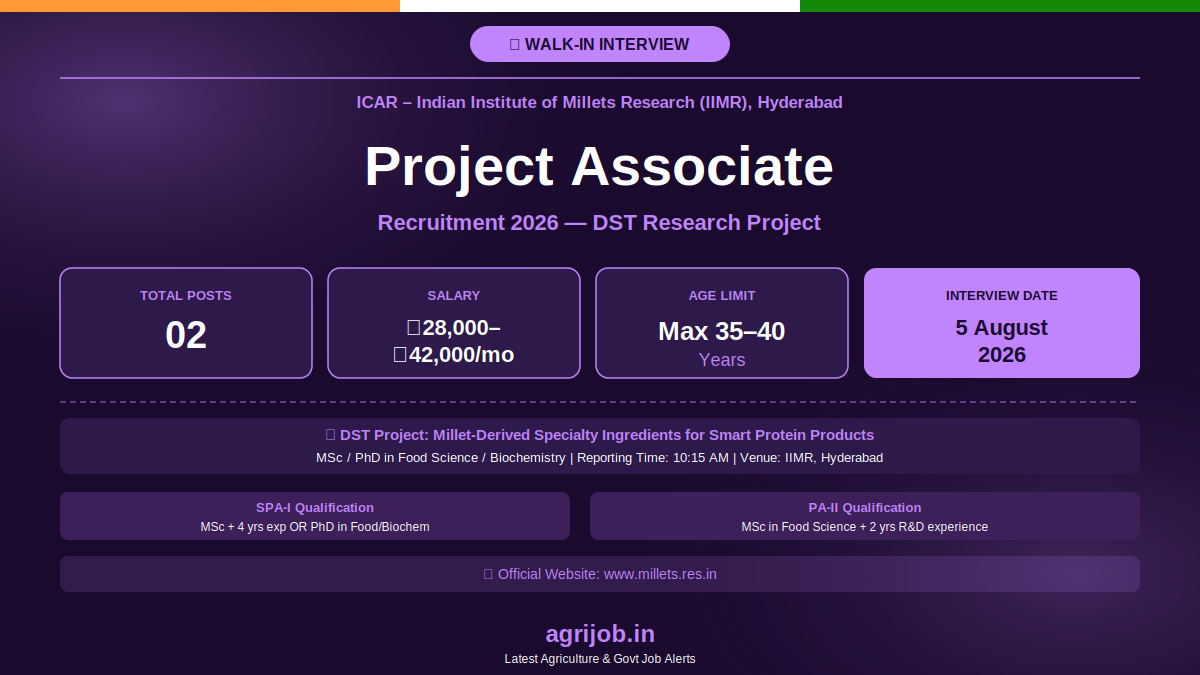This screenshot has width=1200, height=675.
Task: Click the SALARY label
Action: [x=454, y=296]
